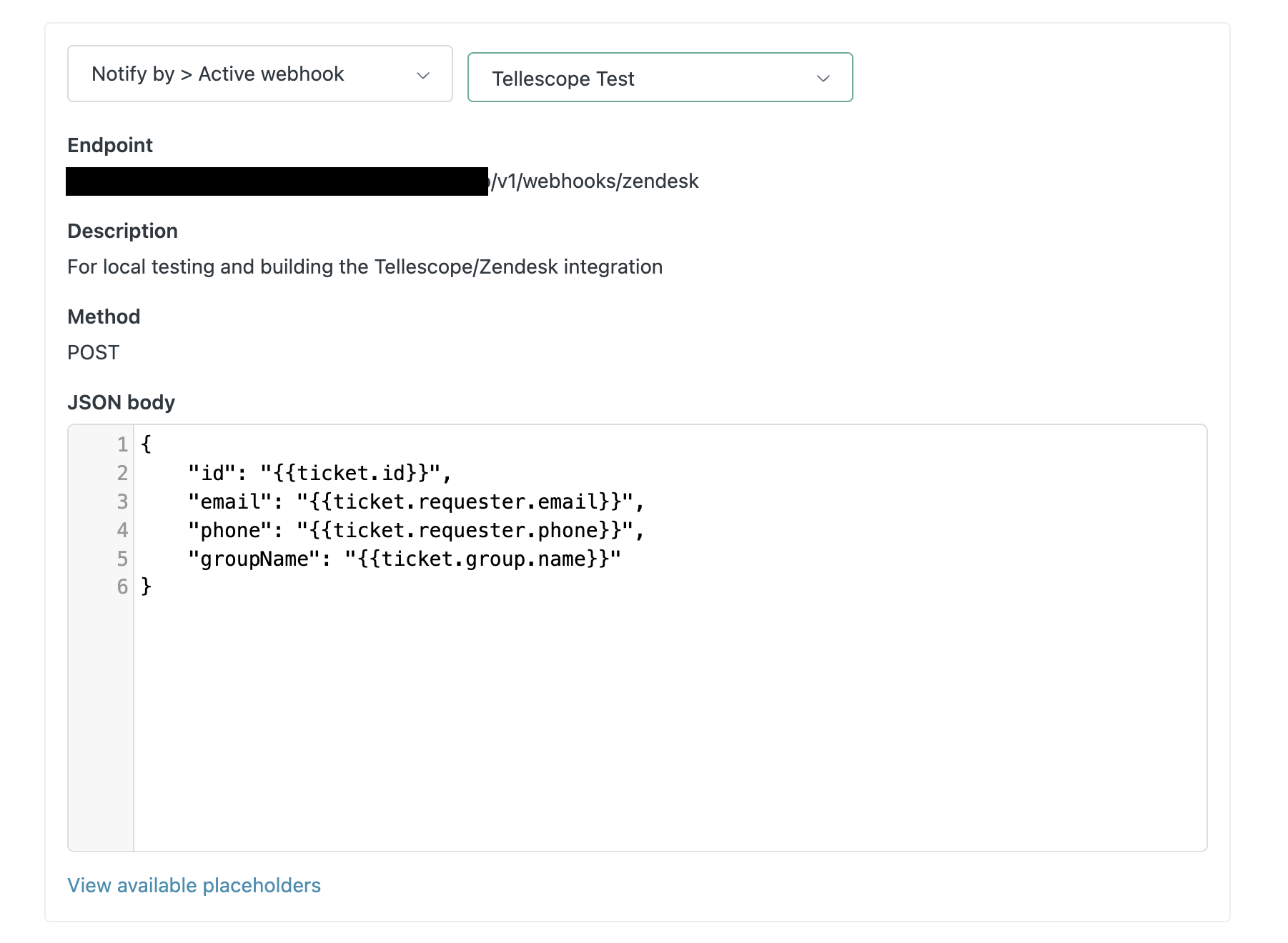Open the 'Tellescope Test' webhook dropdown

(660, 77)
